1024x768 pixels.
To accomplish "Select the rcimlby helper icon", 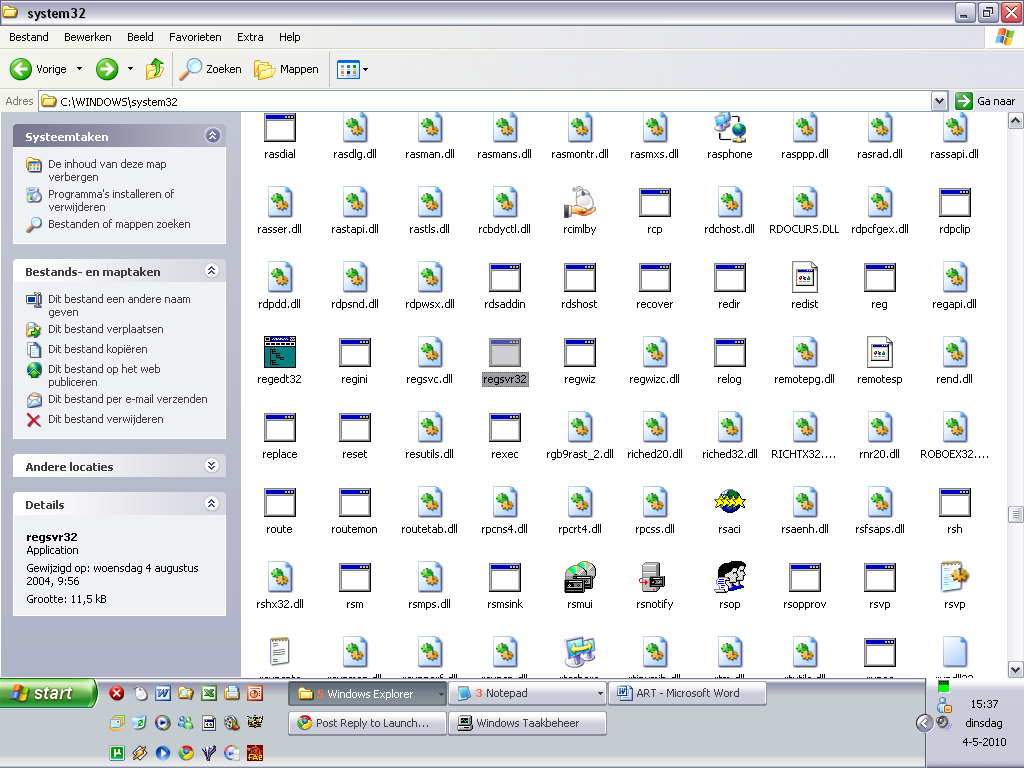I will 580,203.
